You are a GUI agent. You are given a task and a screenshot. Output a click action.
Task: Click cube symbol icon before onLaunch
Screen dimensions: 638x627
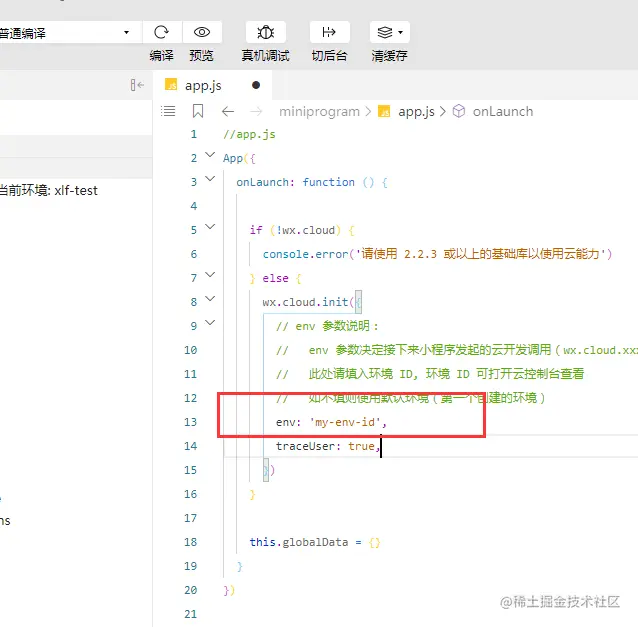click(459, 111)
